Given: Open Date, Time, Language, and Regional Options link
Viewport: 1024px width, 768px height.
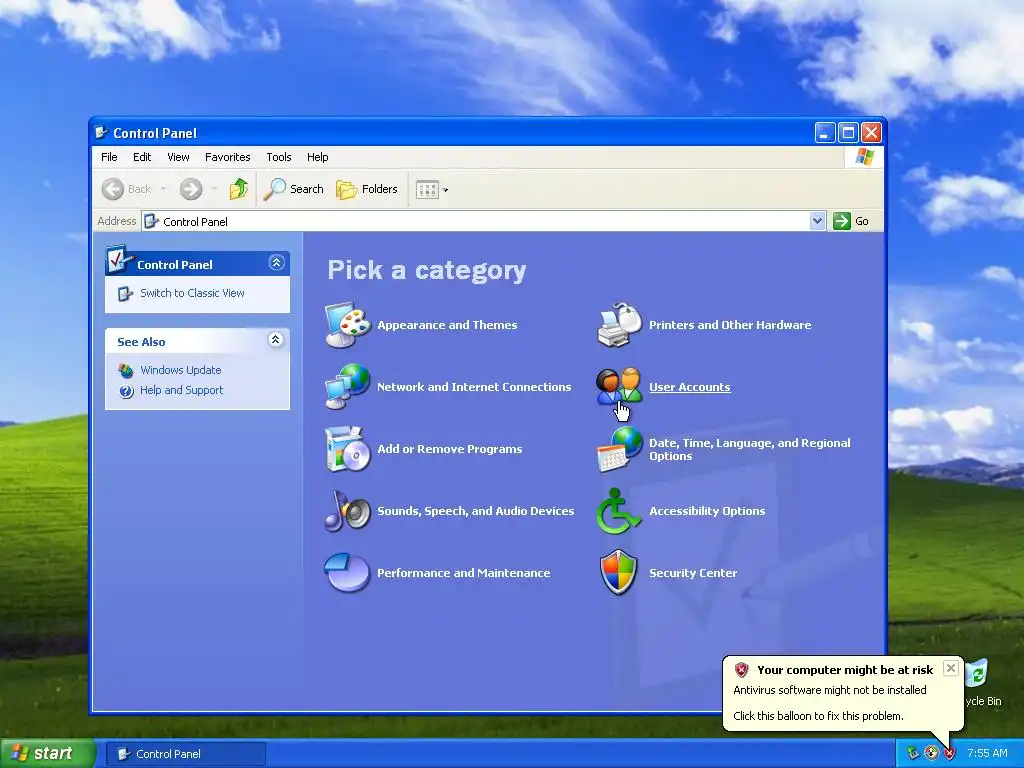Looking at the screenshot, I should coord(750,449).
